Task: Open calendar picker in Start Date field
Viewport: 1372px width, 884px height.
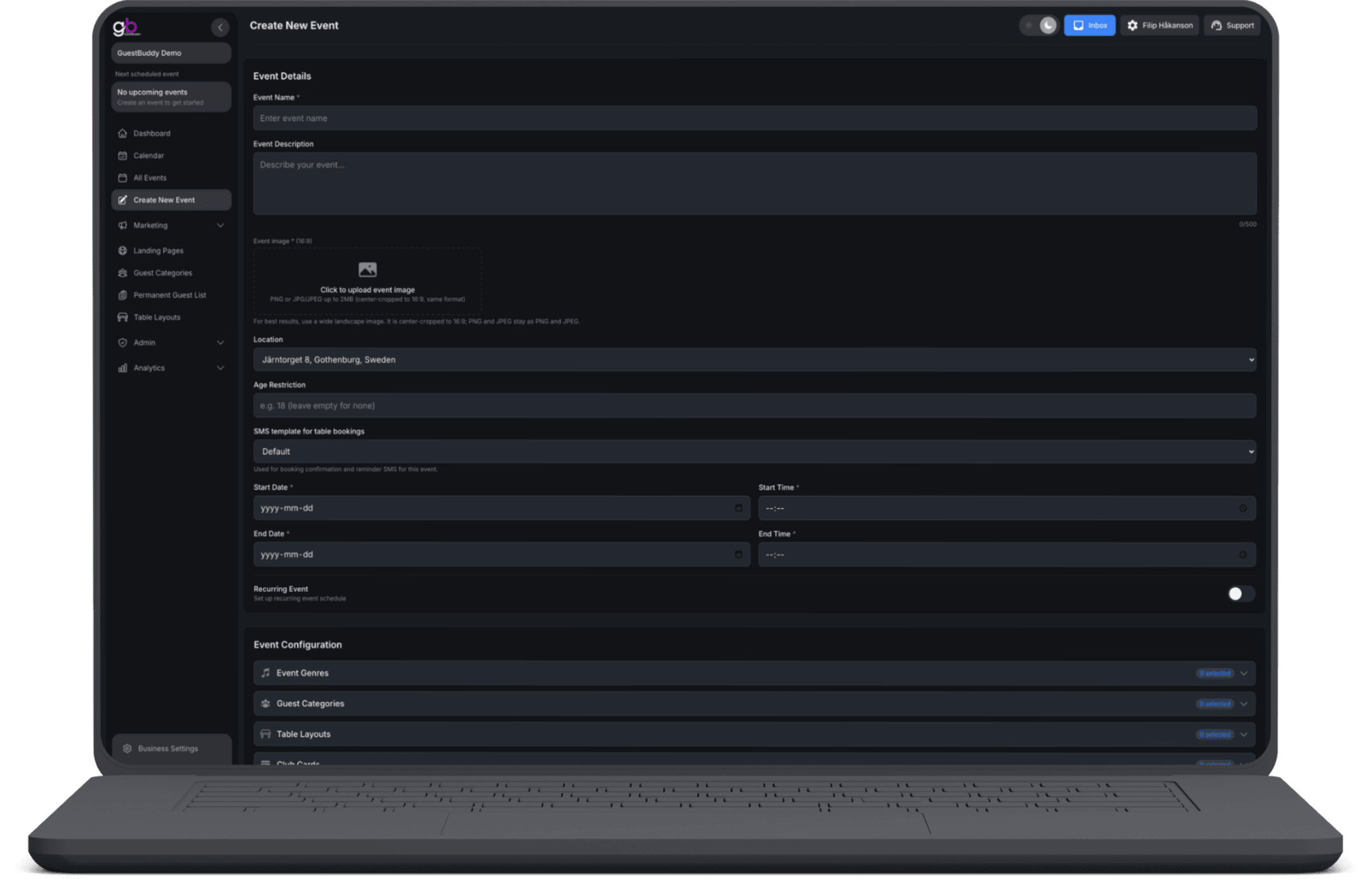Action: [738, 508]
